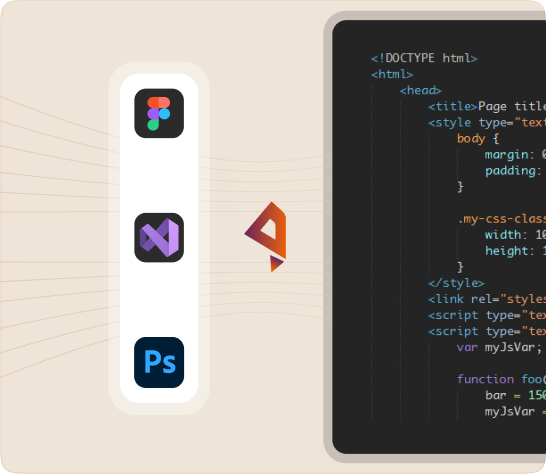Click the bar = 150 assignment line
Viewport: 546px width, 474px height.
(x=515, y=395)
